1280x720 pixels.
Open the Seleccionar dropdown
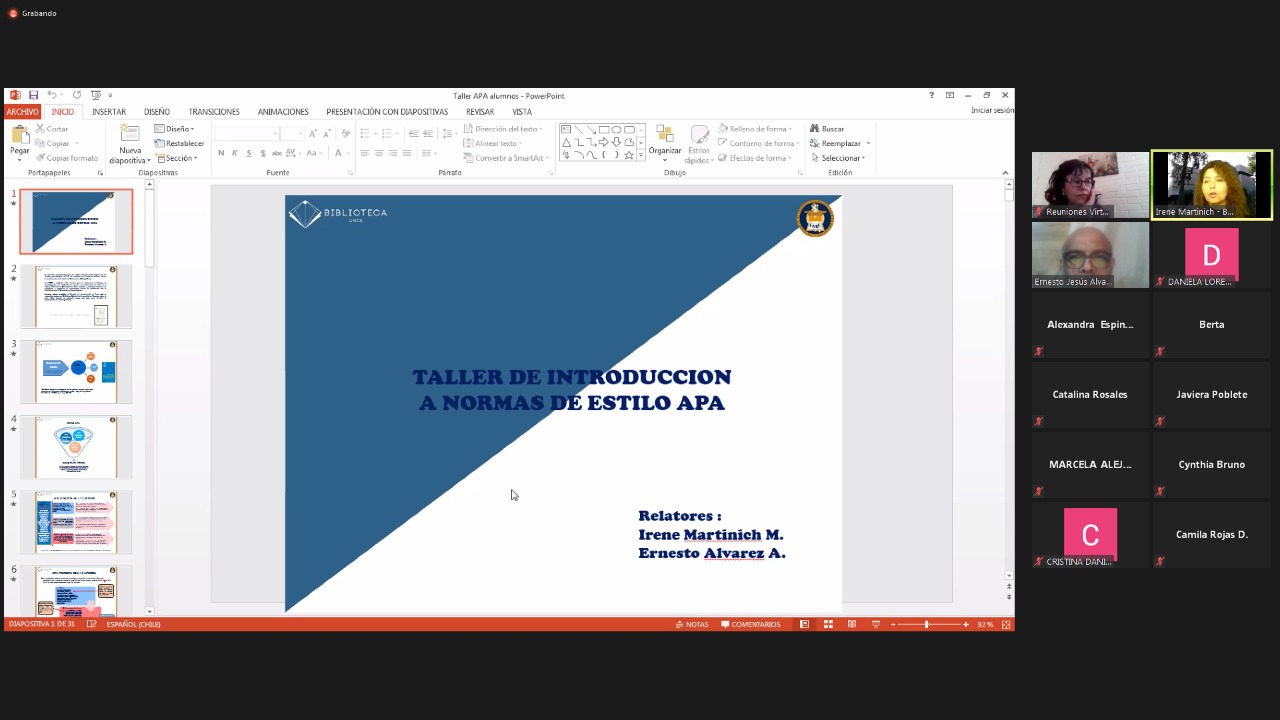840,158
